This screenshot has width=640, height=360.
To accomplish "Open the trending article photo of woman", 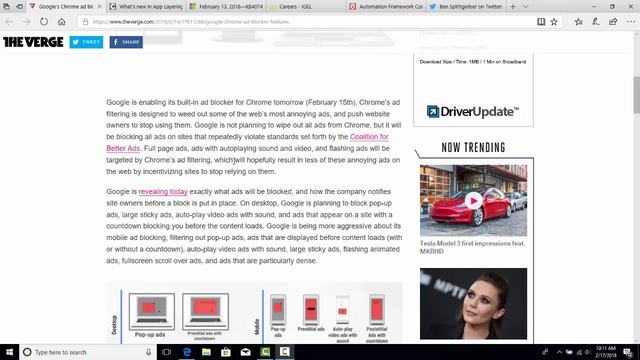I will [473, 304].
